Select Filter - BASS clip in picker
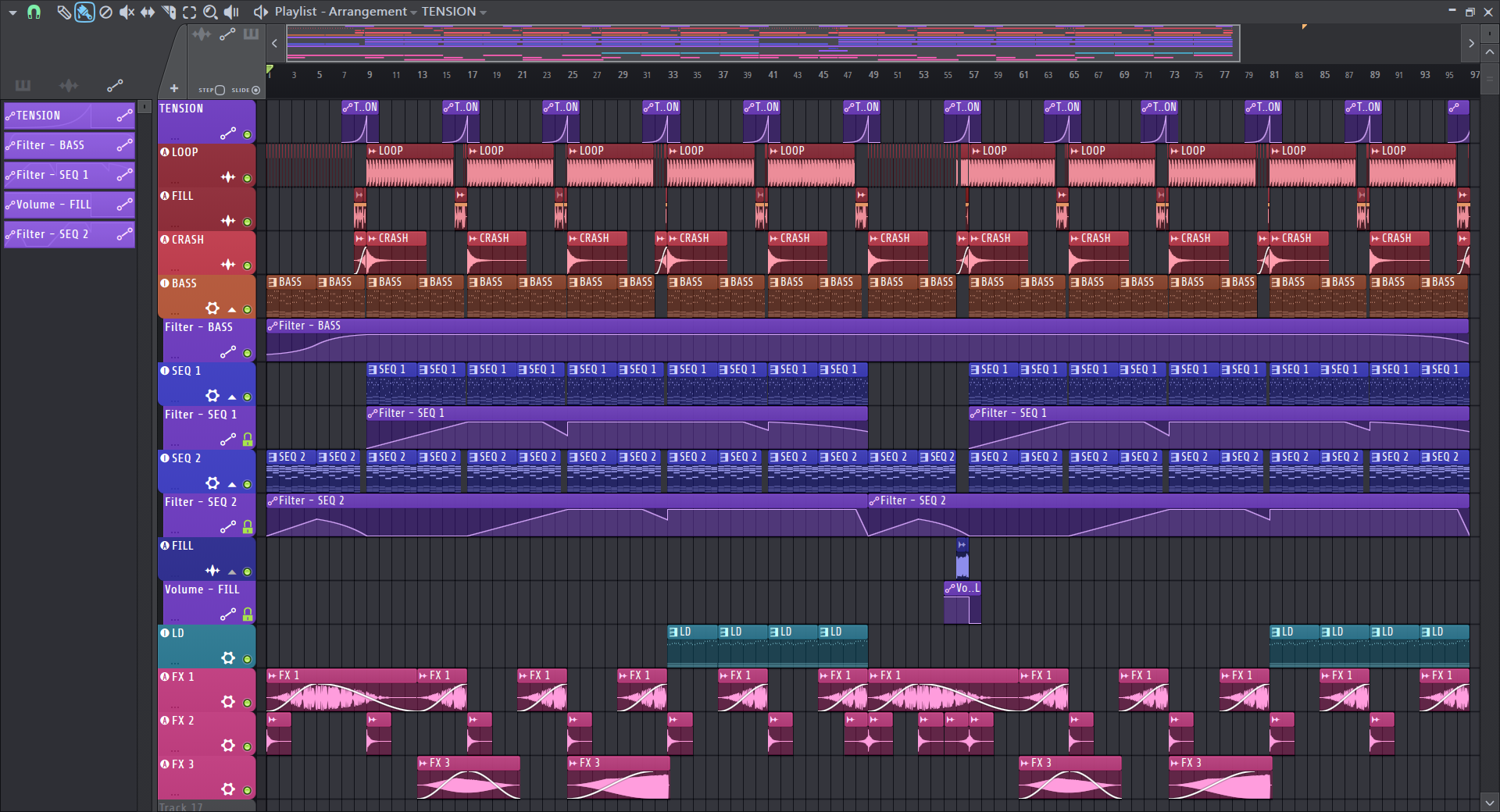Screen dimensions: 1500x812 [70, 145]
